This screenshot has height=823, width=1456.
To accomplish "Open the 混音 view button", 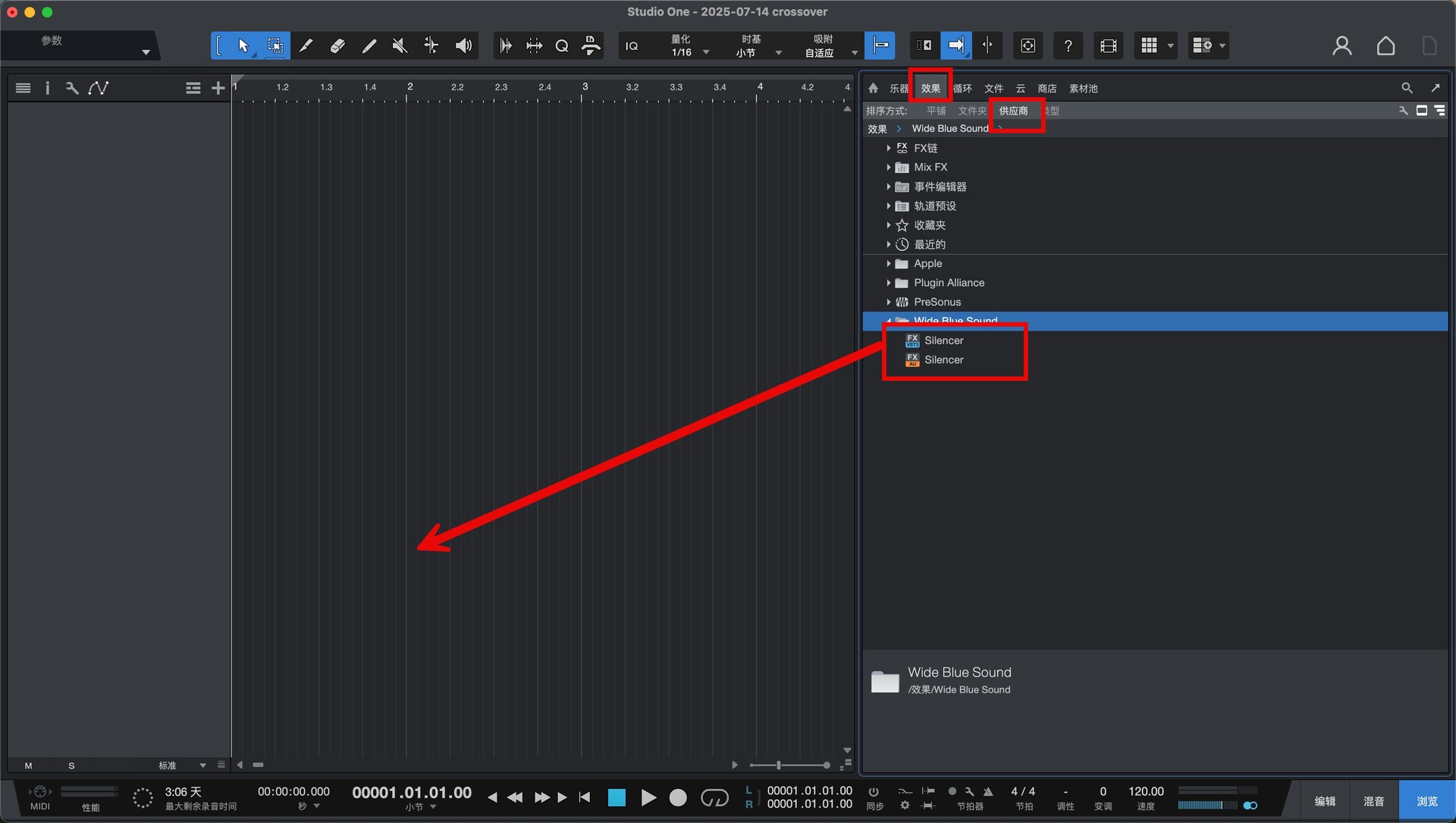I will (x=1373, y=801).
